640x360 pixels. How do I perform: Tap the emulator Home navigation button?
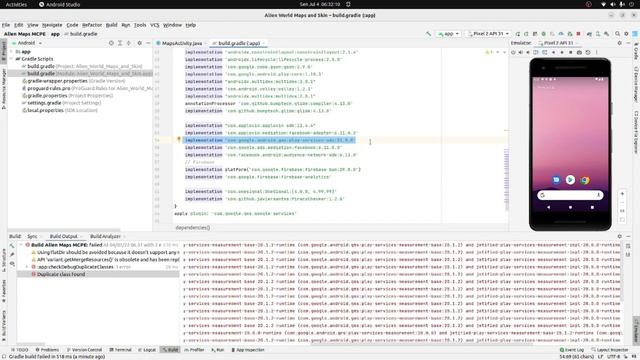coord(570,207)
